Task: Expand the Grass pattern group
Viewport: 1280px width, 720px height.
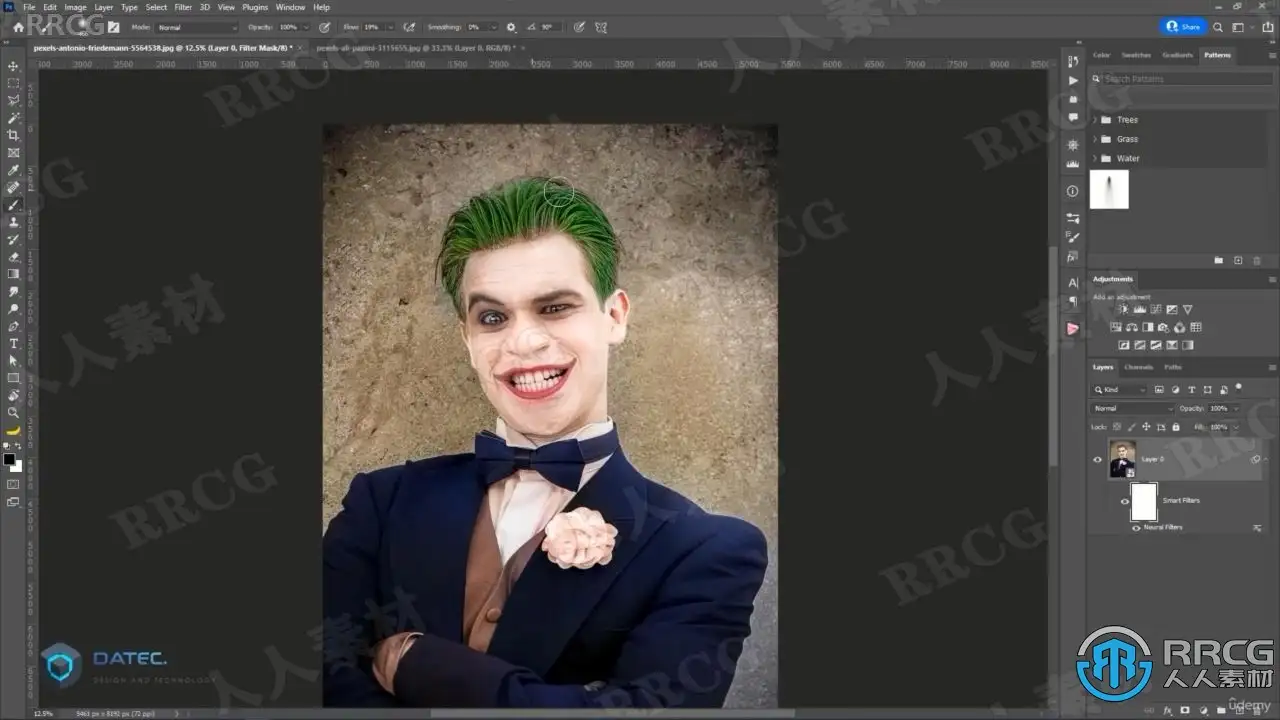Action: pyautogui.click(x=1095, y=139)
